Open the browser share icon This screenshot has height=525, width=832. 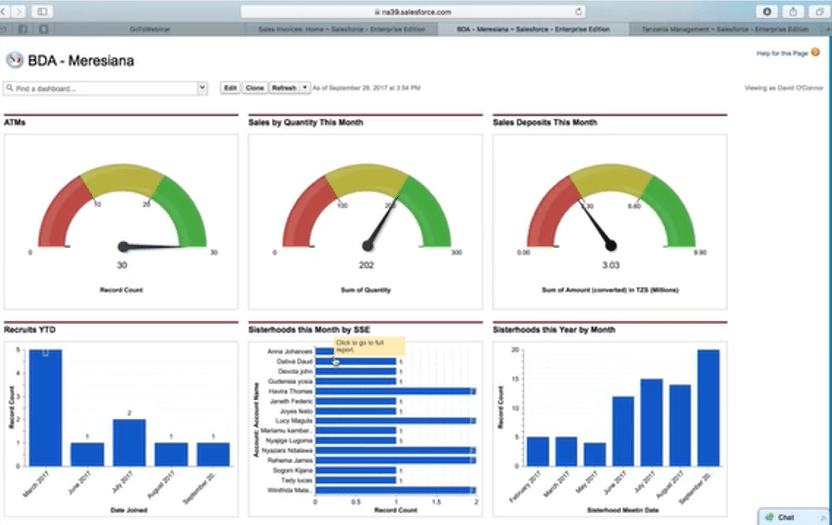click(x=793, y=11)
